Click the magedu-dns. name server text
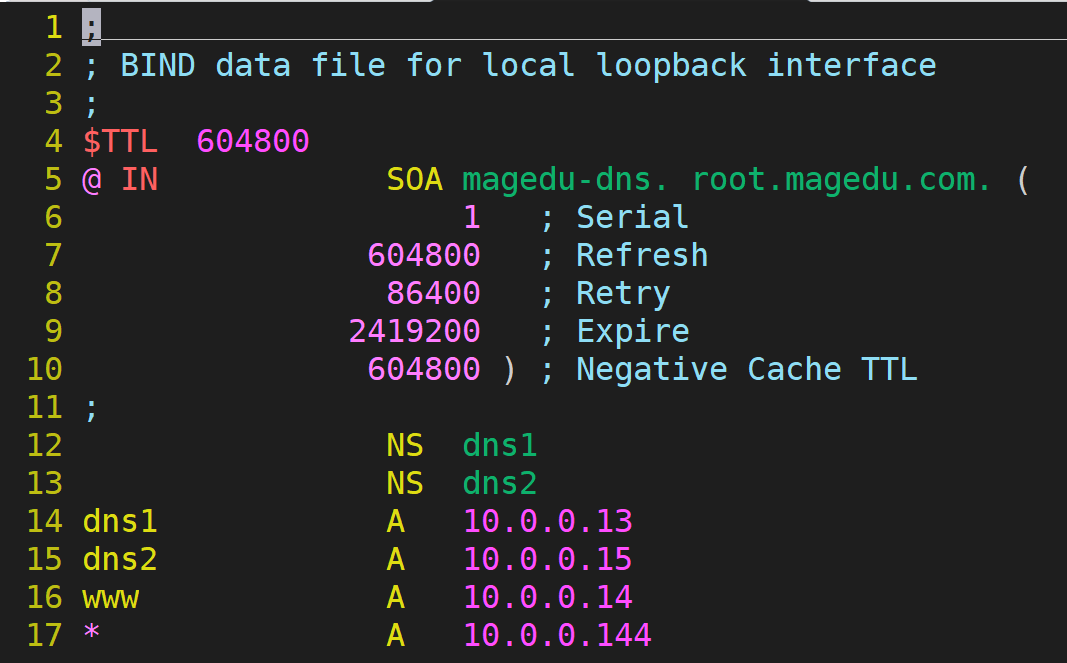 [x=565, y=180]
